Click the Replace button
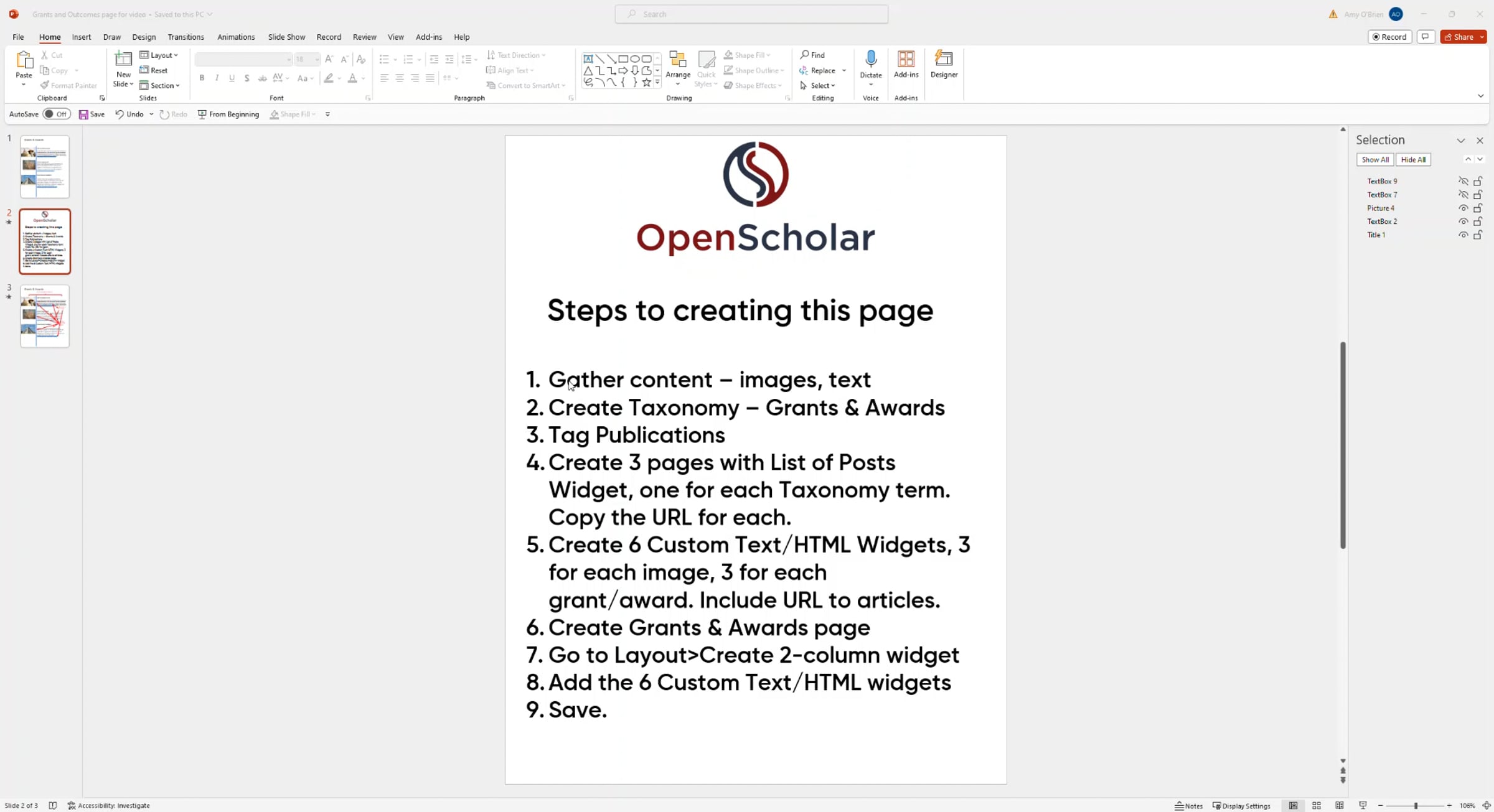Screen dimensions: 1494x812 tap(818, 70)
